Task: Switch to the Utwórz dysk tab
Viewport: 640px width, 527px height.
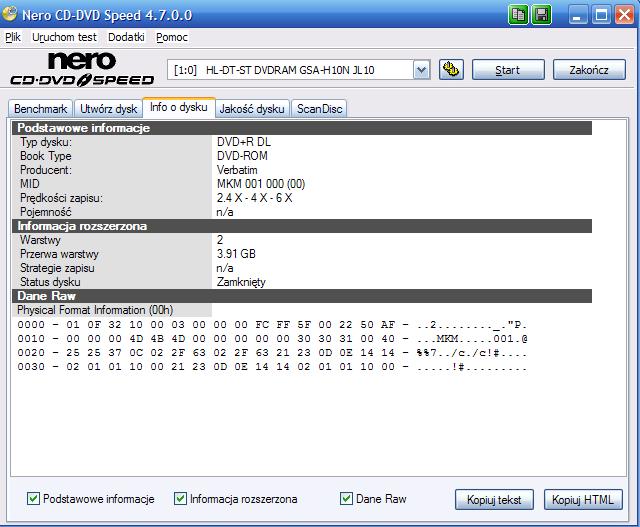Action: (109, 109)
